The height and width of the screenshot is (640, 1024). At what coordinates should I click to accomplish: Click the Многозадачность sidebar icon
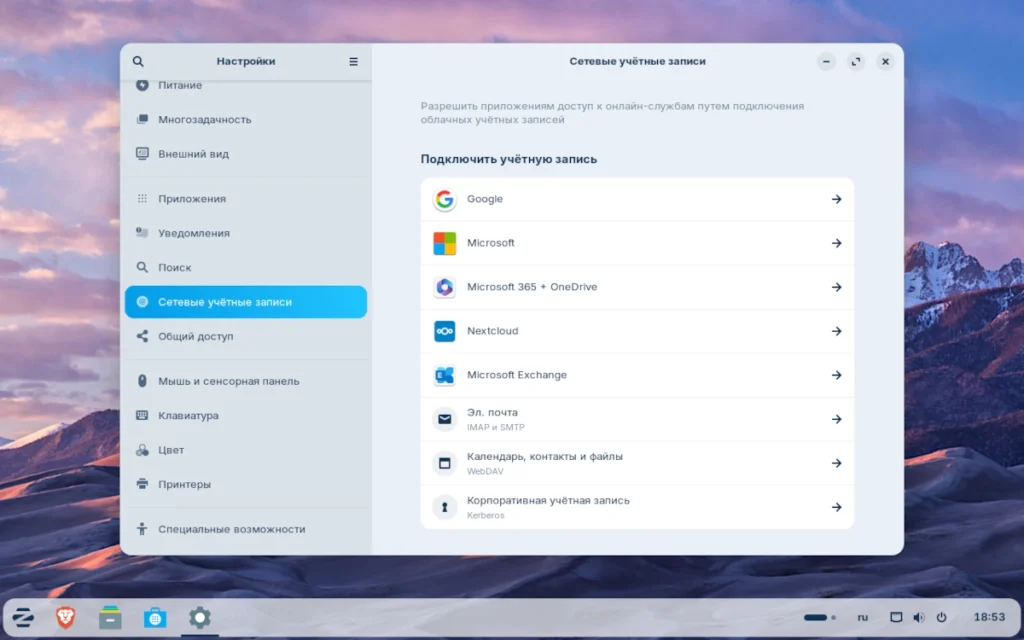142,120
